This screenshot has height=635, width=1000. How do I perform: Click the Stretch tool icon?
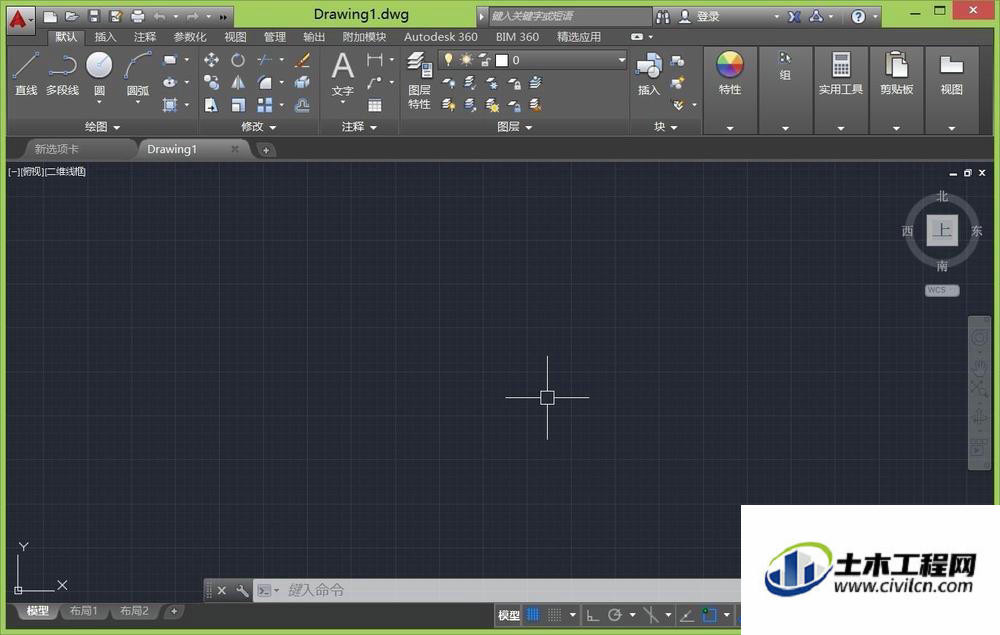coord(211,105)
